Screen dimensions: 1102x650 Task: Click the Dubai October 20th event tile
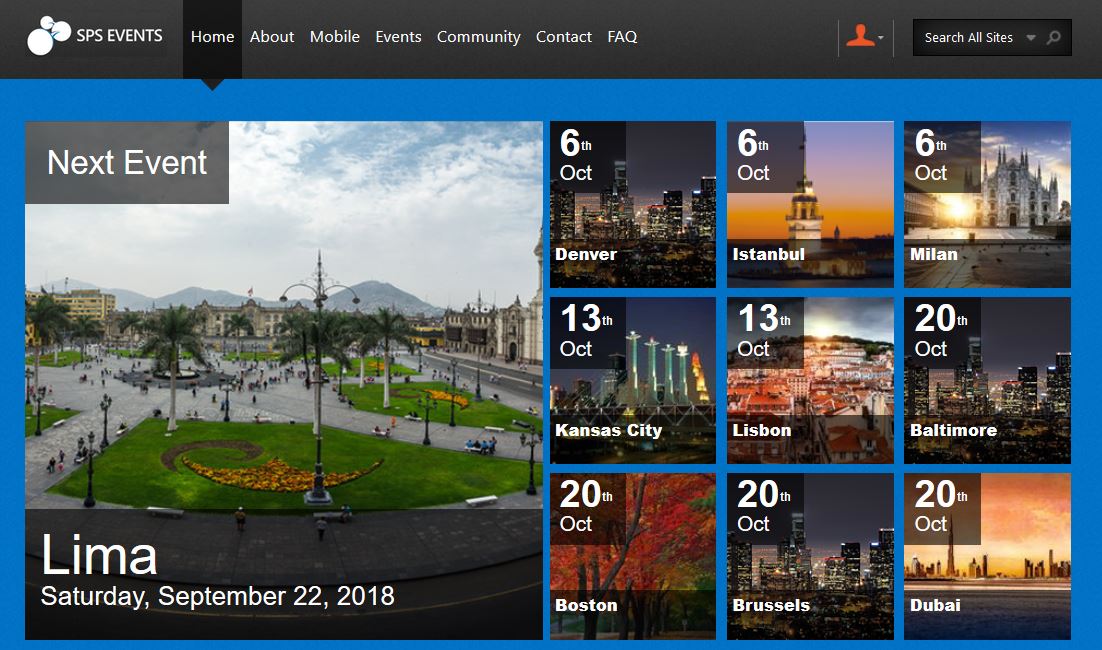click(x=986, y=556)
